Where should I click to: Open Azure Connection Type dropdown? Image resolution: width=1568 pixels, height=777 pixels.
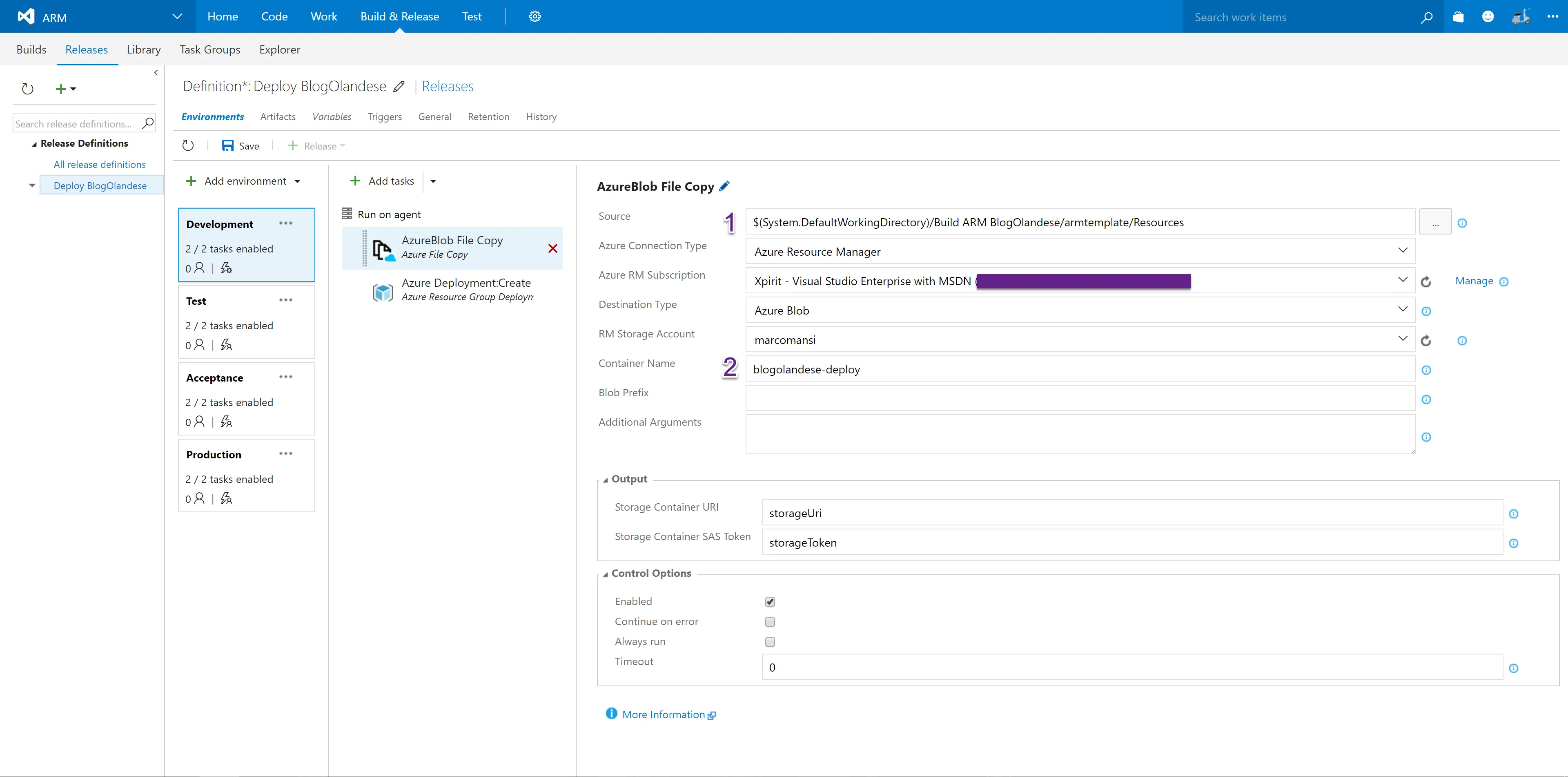[x=1403, y=250]
